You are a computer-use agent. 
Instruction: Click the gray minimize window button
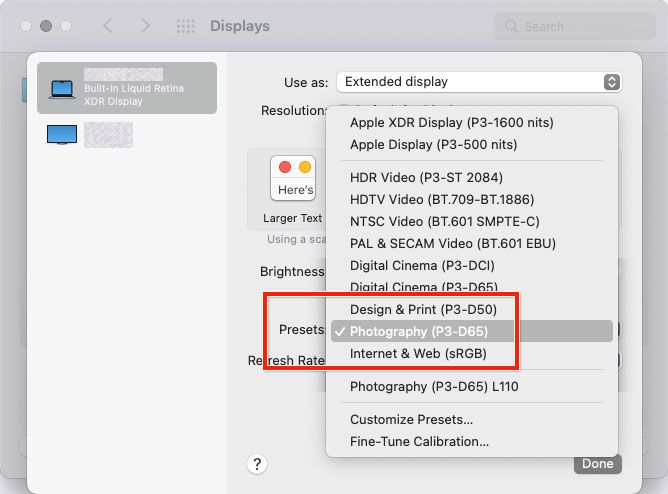pyautogui.click(x=46, y=26)
